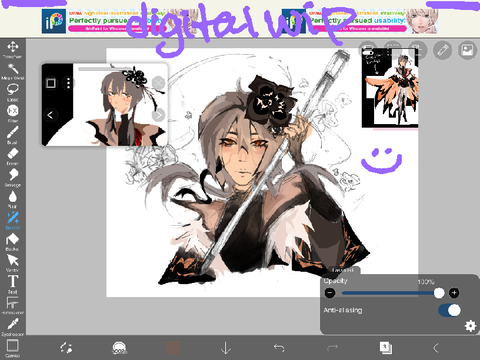480x360 pixels.
Task: Show previous reference image with left arrow
Action: pyautogui.click(x=50, y=115)
